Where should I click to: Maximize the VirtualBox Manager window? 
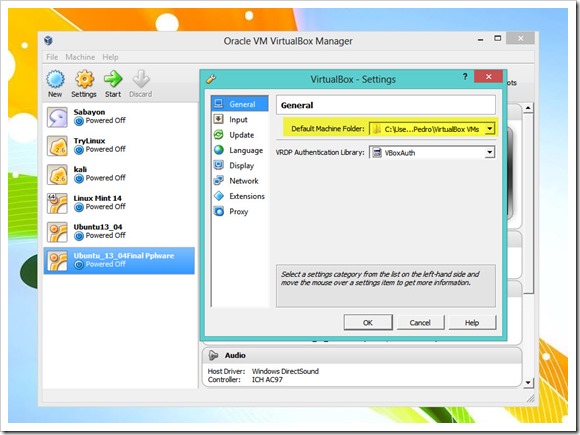498,38
